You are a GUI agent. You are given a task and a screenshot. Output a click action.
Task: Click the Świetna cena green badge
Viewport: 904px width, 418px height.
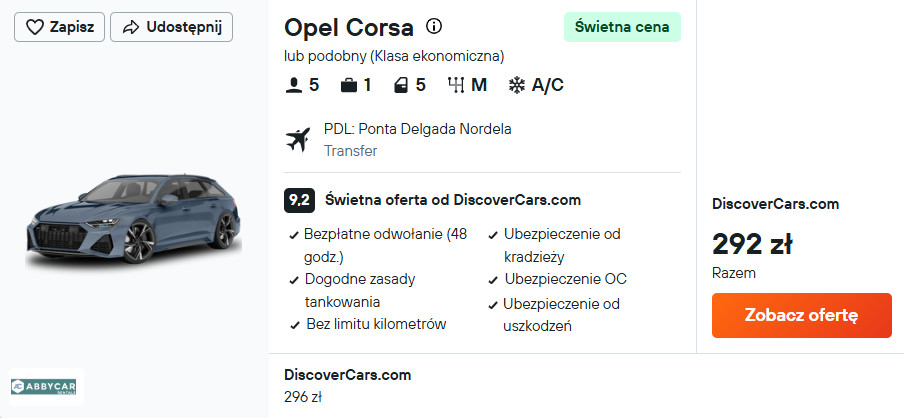(621, 27)
